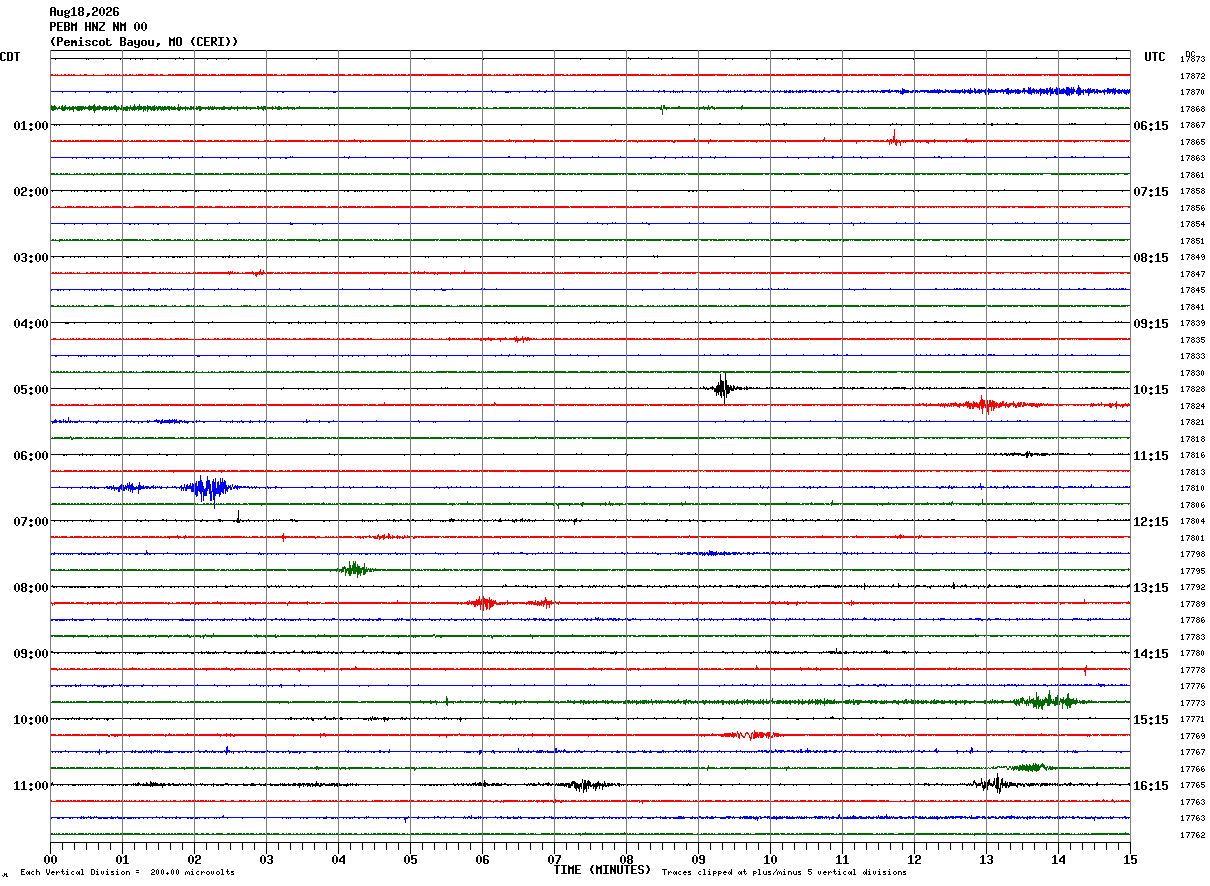Click the 08 minute tick on the time axis
The height and width of the screenshot is (886, 1210).
626,859
